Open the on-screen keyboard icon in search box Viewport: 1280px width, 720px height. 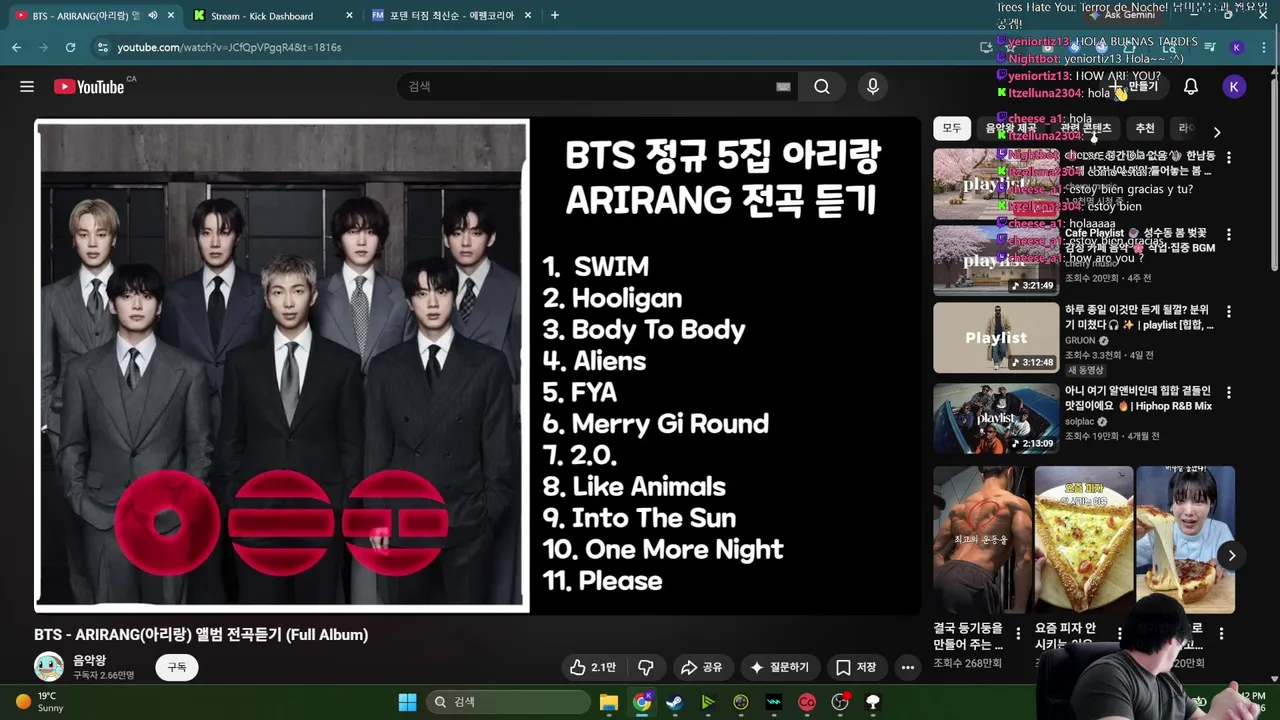(783, 87)
